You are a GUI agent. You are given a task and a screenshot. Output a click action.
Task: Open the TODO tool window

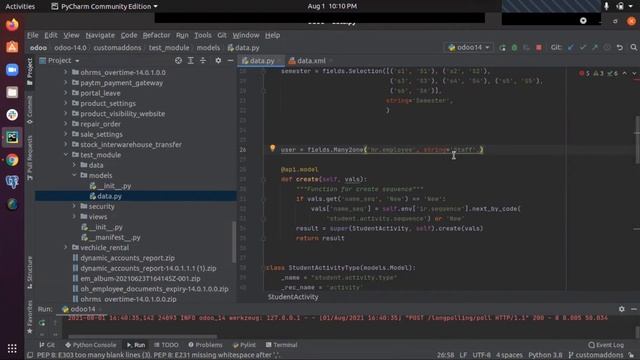[x=166, y=345]
